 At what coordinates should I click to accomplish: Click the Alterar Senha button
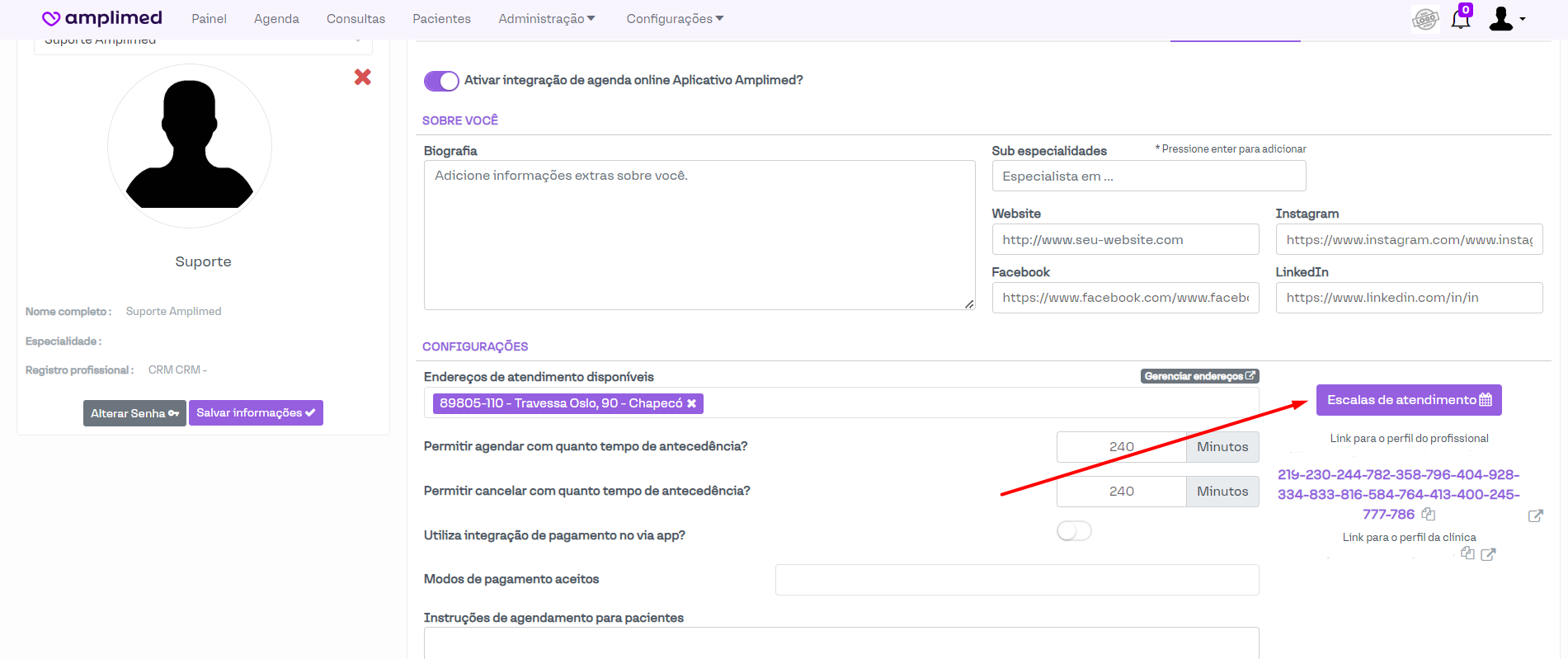(x=134, y=413)
